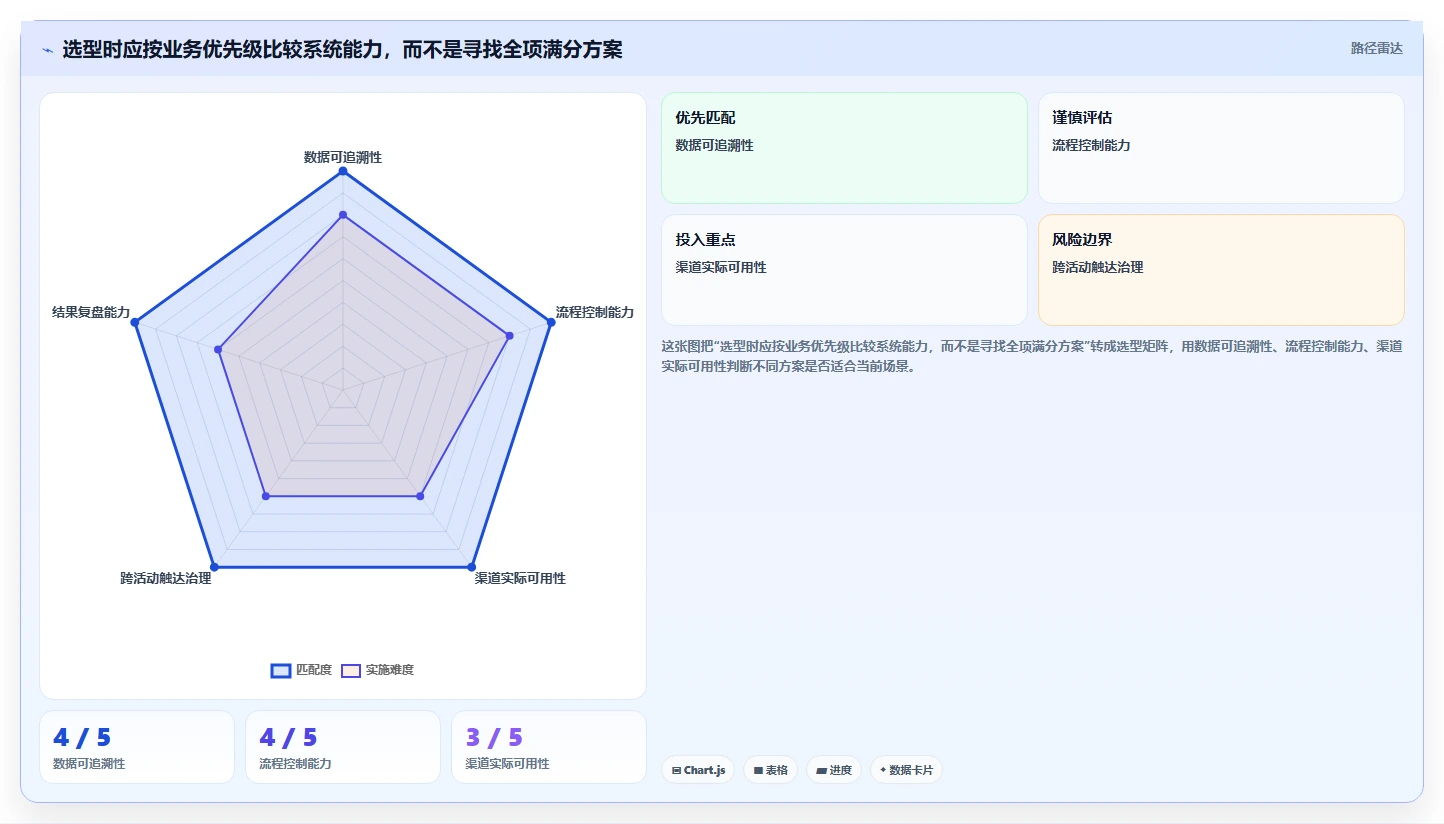
Task: Click the blue 匹配度 legend color box
Action: [281, 670]
